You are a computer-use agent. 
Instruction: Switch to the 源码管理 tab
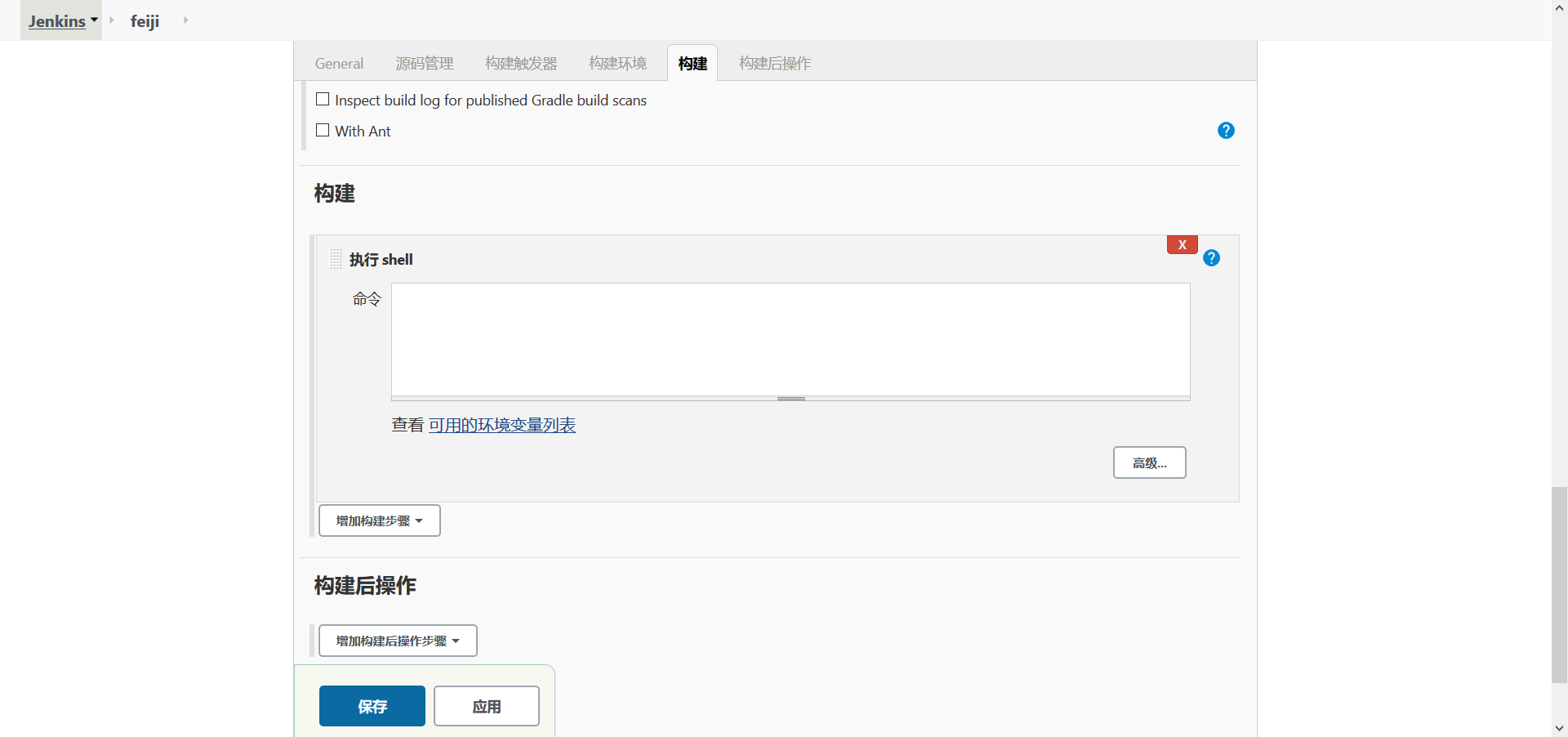click(x=425, y=63)
